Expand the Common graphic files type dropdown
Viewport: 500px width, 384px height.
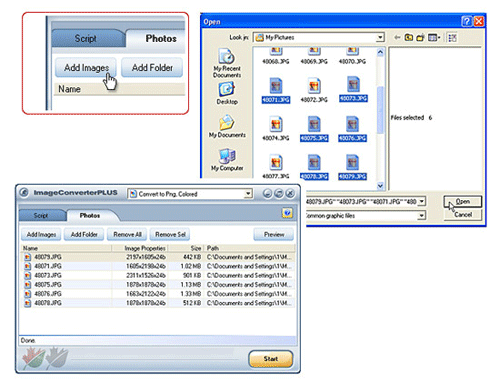pyautogui.click(x=422, y=216)
